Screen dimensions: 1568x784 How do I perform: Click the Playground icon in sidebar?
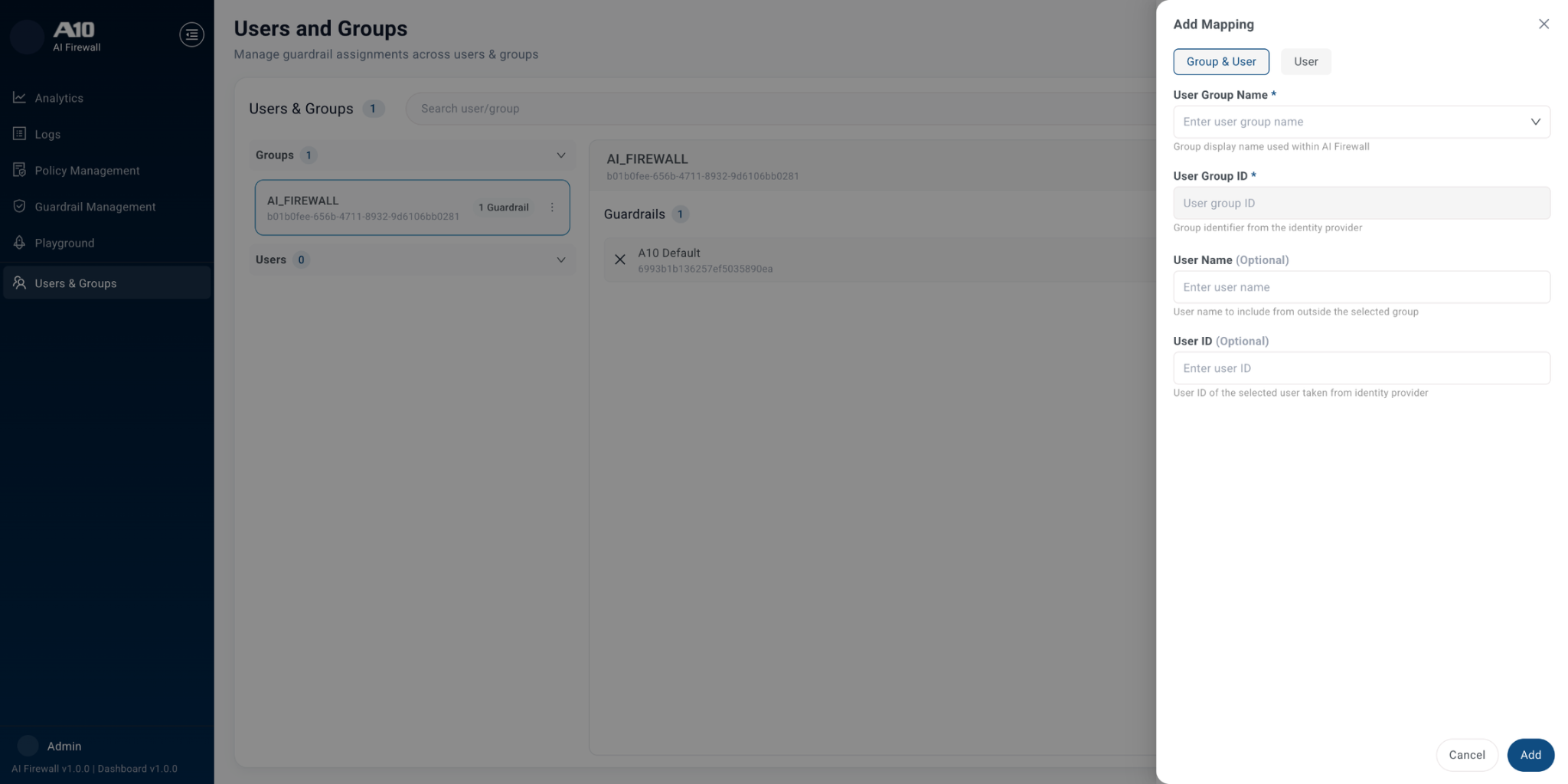point(19,243)
